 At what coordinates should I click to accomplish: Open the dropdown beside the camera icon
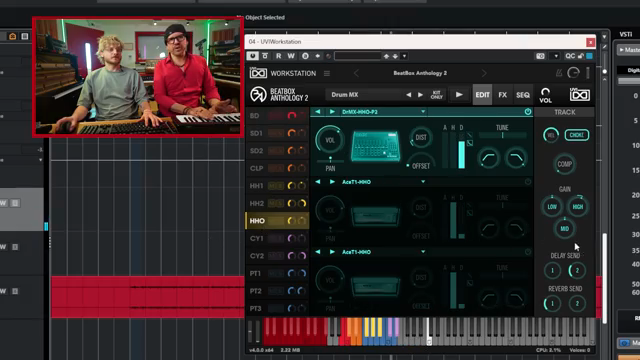pos(556,56)
